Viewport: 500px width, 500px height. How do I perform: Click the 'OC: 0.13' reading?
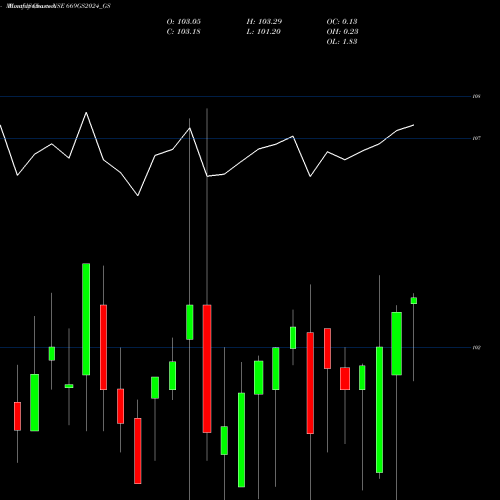pyautogui.click(x=342, y=22)
